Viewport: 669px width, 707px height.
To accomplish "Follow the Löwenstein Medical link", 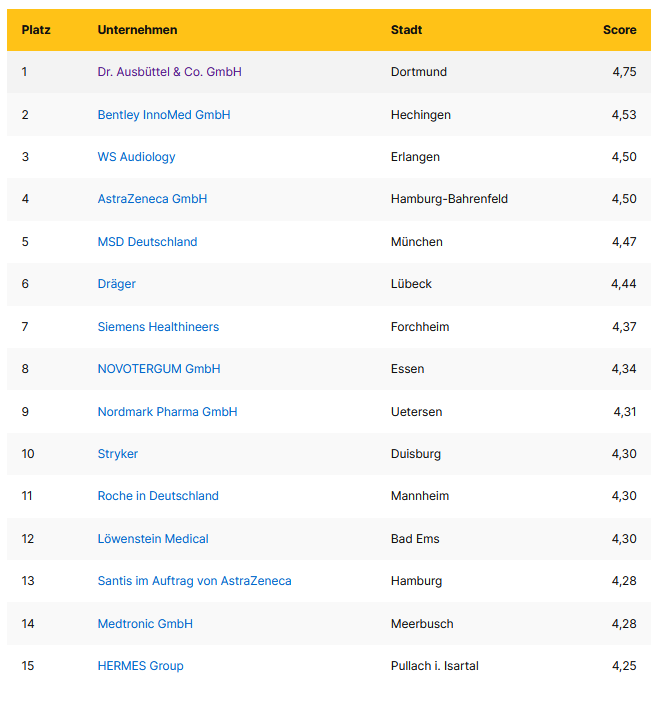I will 153,539.
